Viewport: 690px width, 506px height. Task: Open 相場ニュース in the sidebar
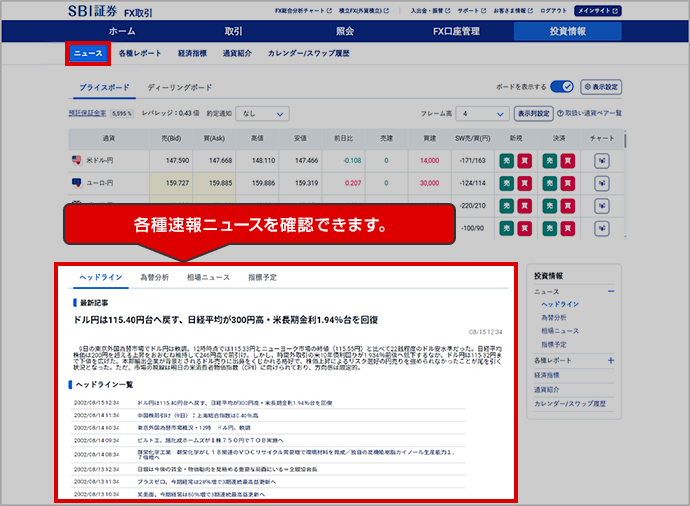click(x=560, y=331)
